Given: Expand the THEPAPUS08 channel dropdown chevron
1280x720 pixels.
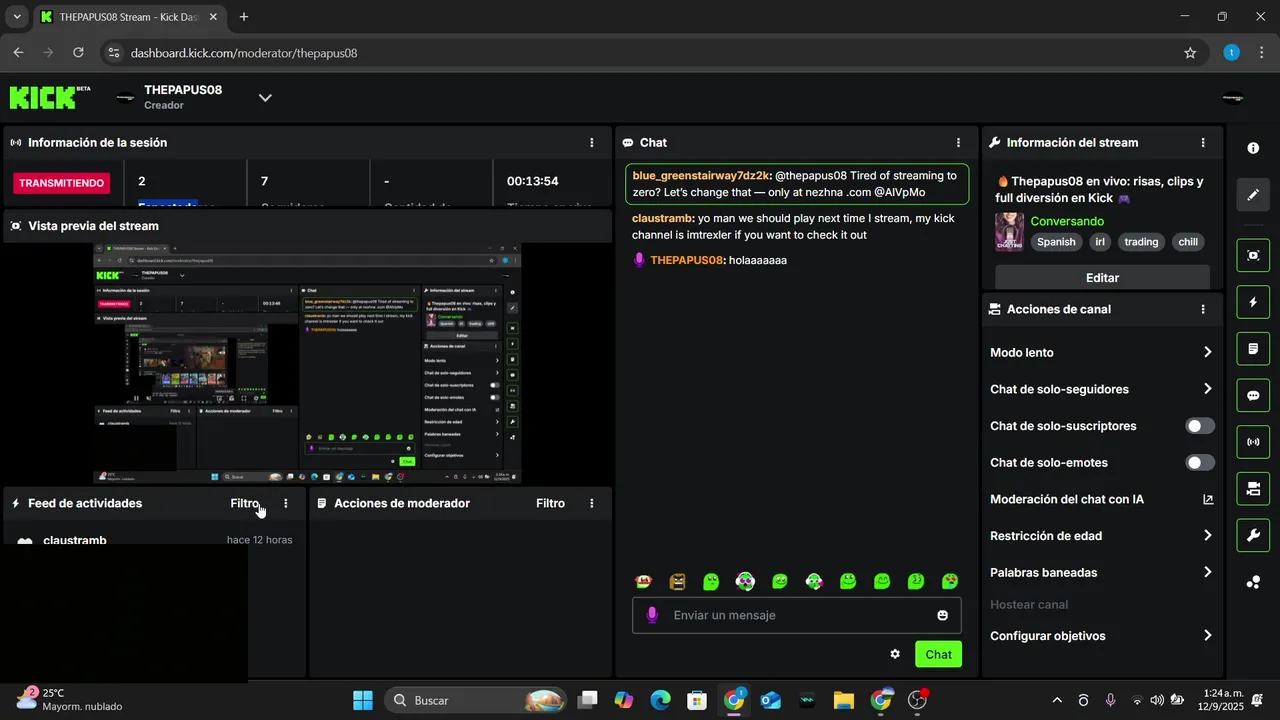Looking at the screenshot, I should coord(265,97).
